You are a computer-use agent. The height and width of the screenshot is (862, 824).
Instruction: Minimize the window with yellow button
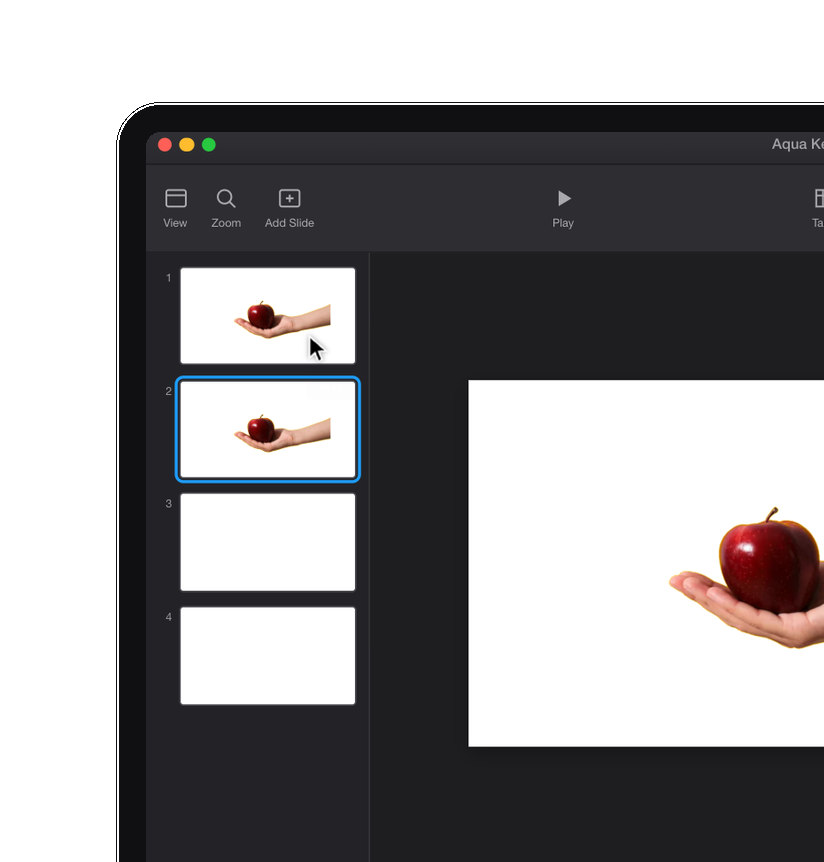(187, 145)
